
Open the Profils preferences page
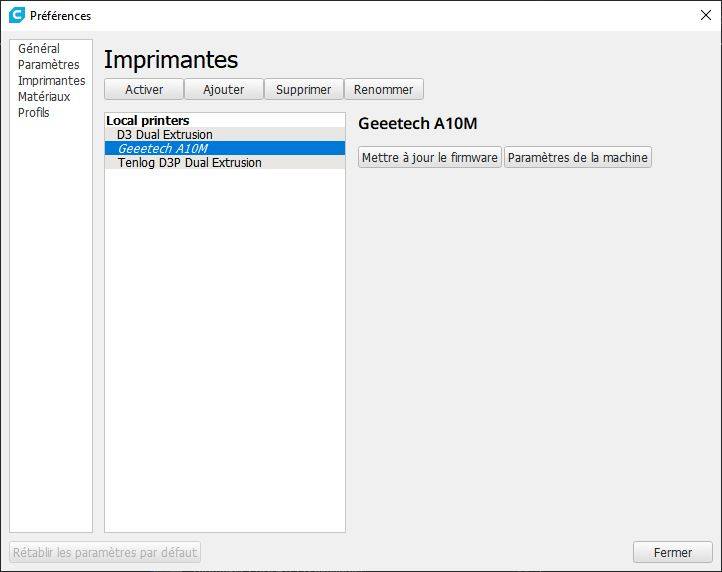33,113
